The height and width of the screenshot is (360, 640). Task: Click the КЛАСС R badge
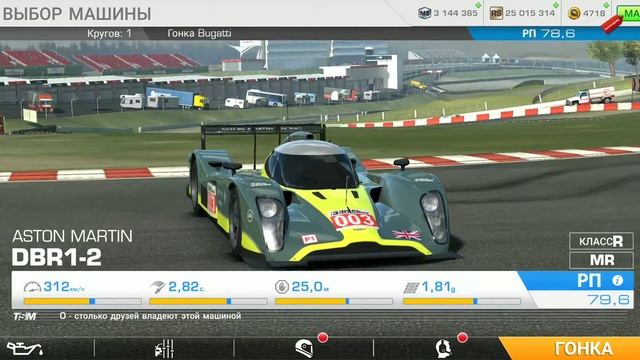(601, 241)
